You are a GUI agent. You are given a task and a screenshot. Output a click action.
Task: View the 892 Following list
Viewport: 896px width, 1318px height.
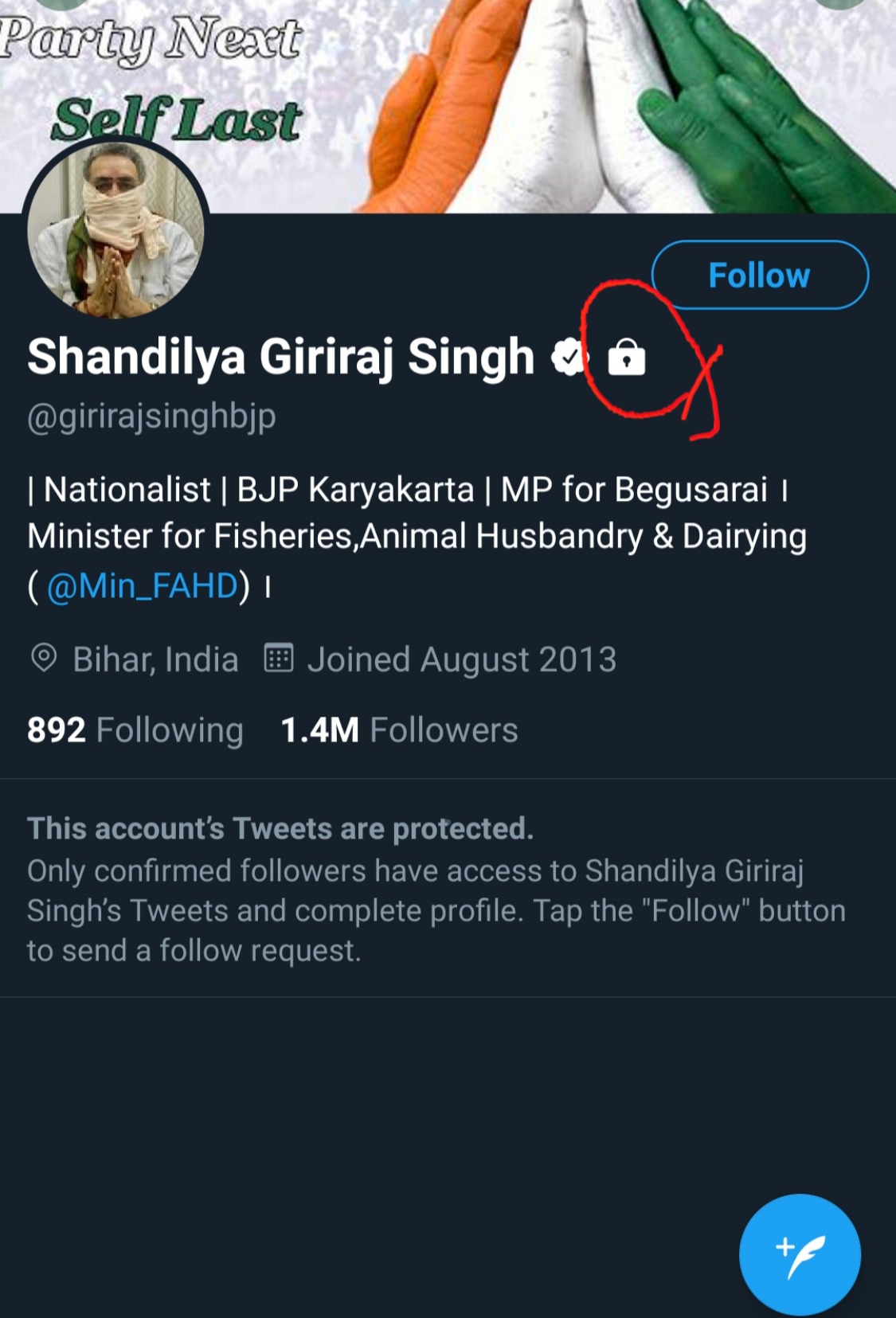tap(135, 730)
